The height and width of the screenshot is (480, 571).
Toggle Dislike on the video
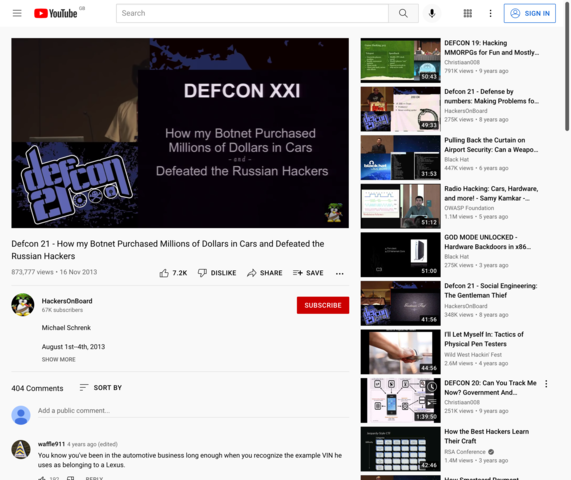point(217,273)
